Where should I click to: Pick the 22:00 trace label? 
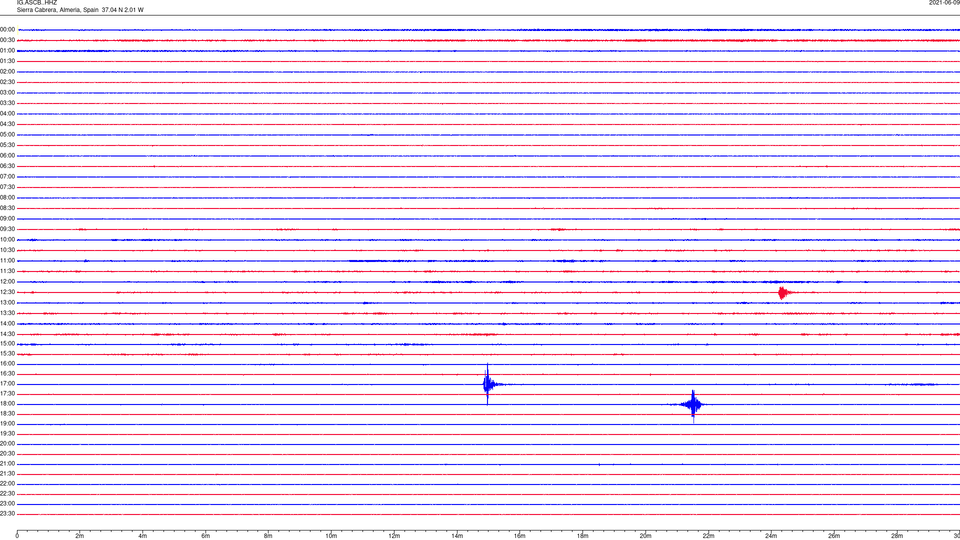(x=7, y=484)
